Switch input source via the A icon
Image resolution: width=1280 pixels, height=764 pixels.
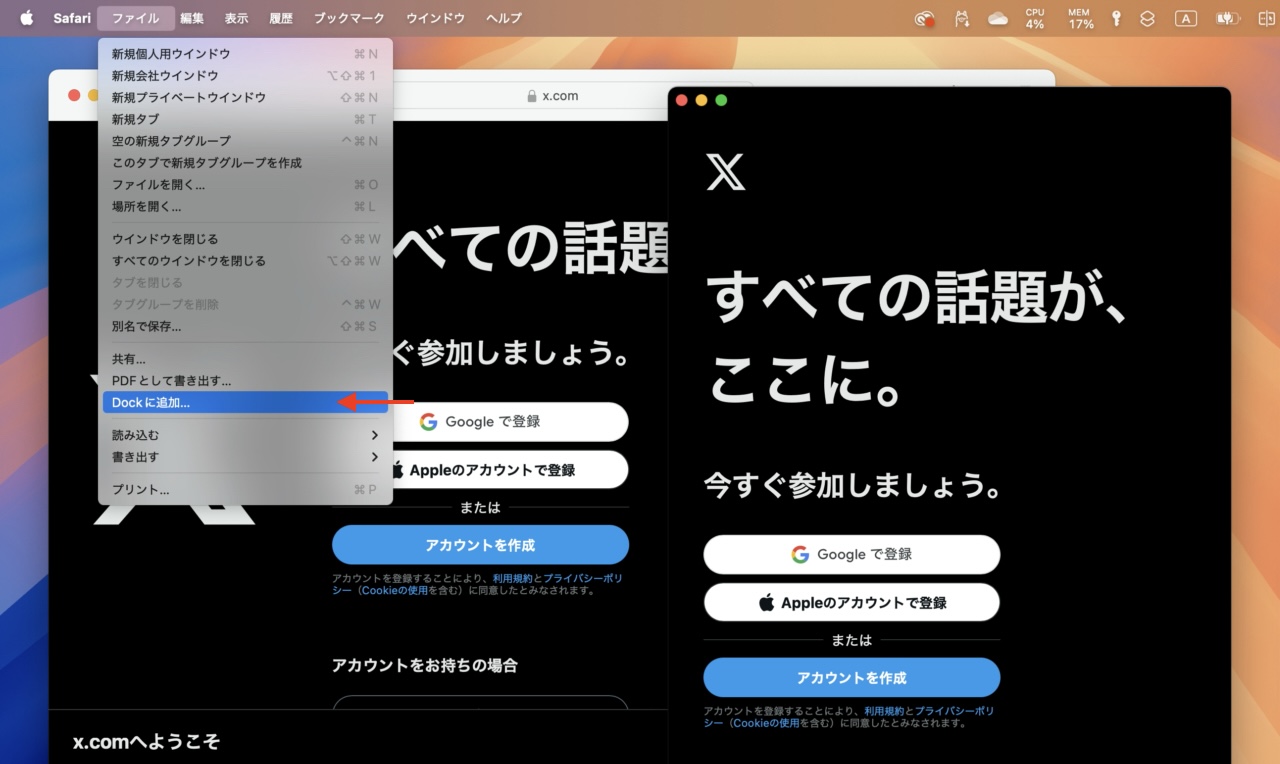click(x=1186, y=18)
